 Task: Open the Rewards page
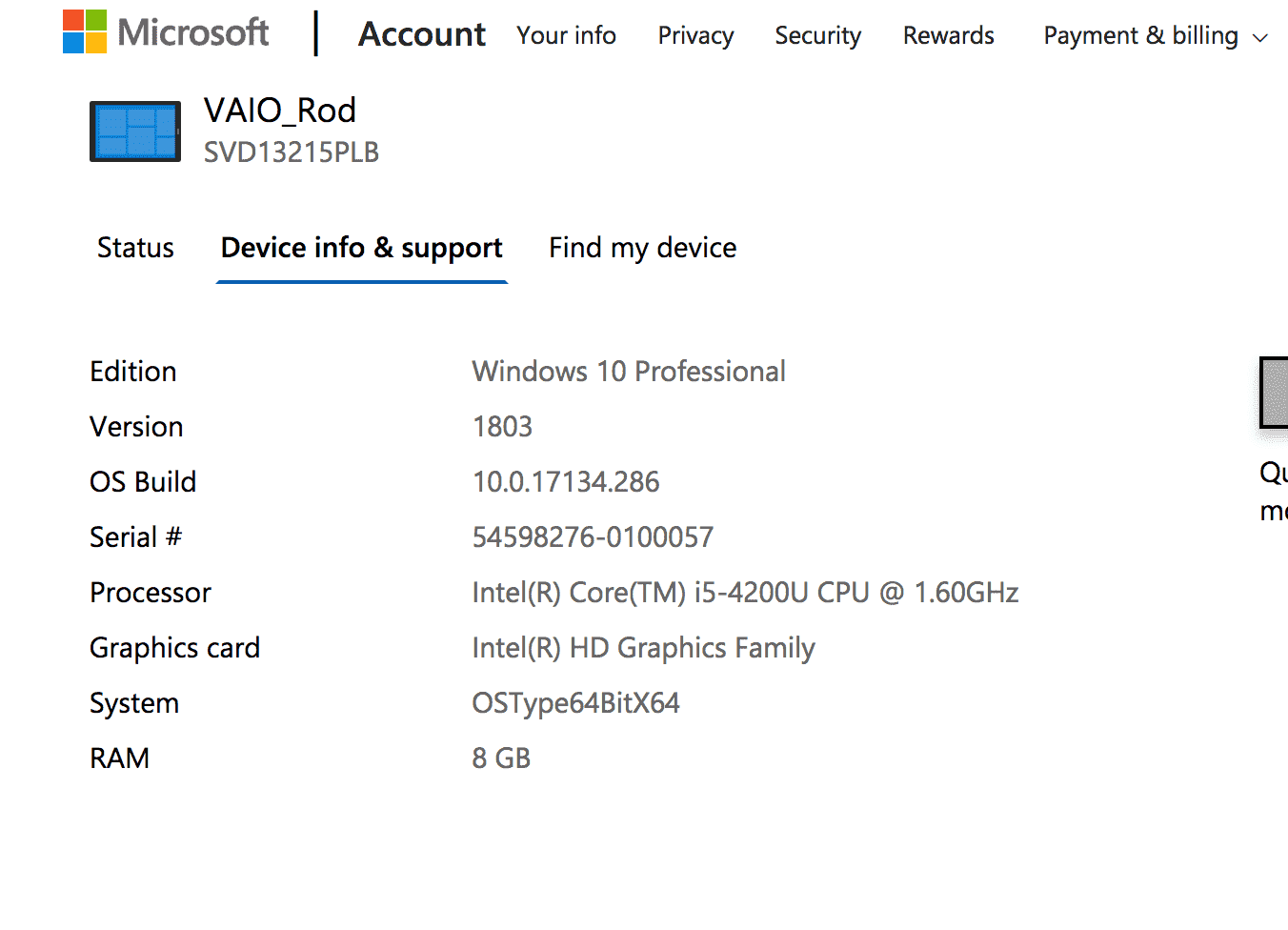click(948, 35)
